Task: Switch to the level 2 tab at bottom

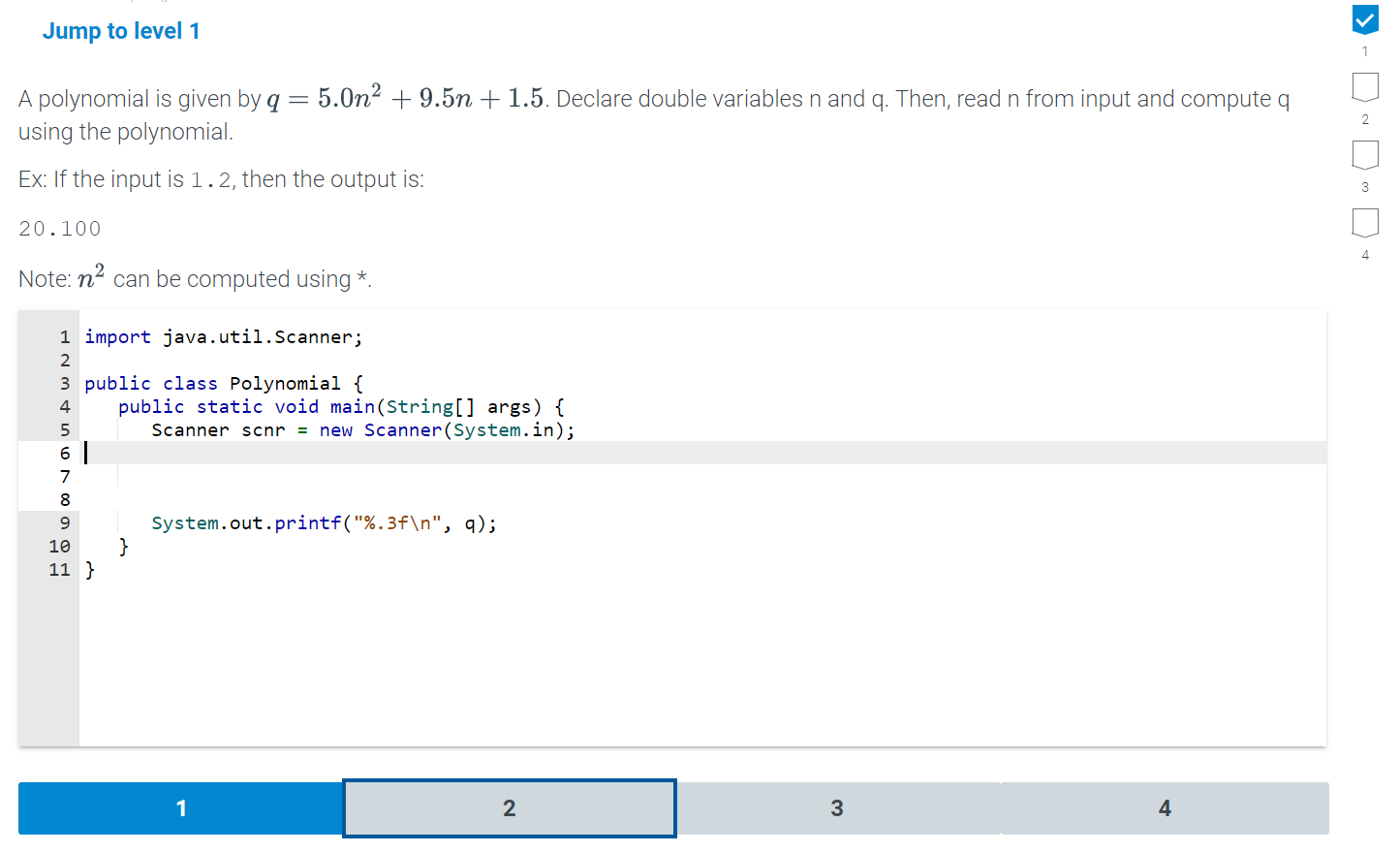Action: coord(509,807)
